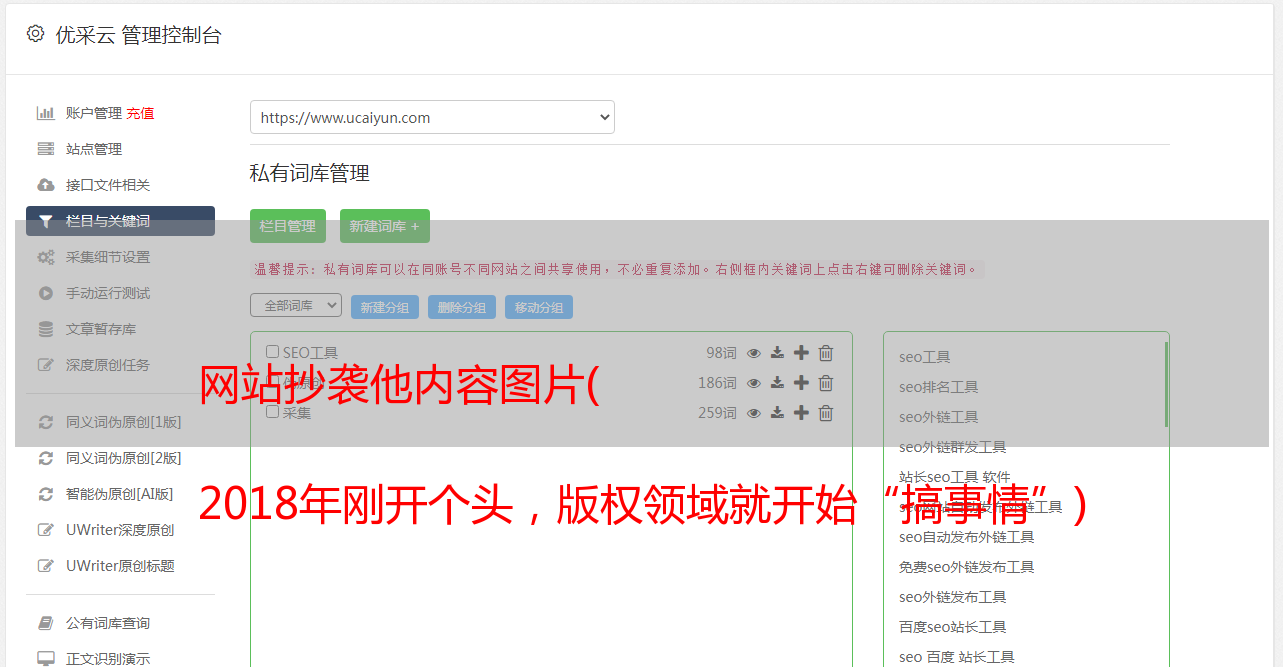Click the eye icon on the 259词 row

754,413
